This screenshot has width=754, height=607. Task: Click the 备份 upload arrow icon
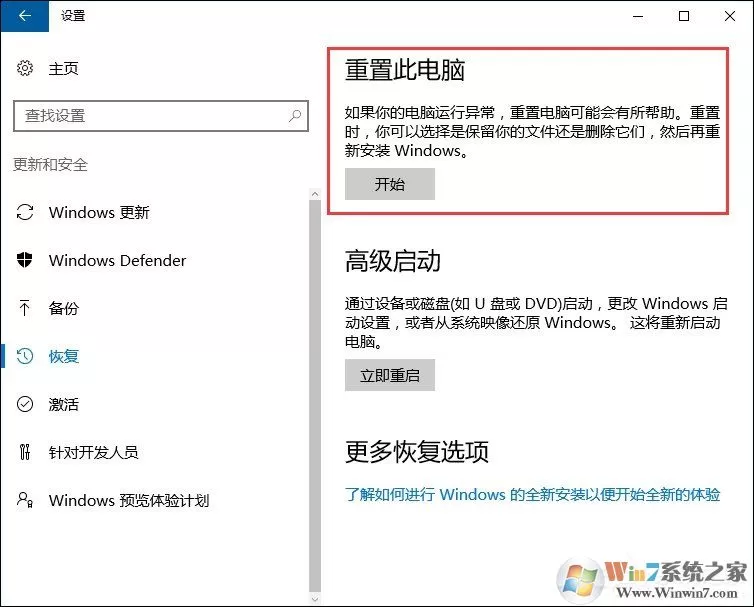(25, 308)
